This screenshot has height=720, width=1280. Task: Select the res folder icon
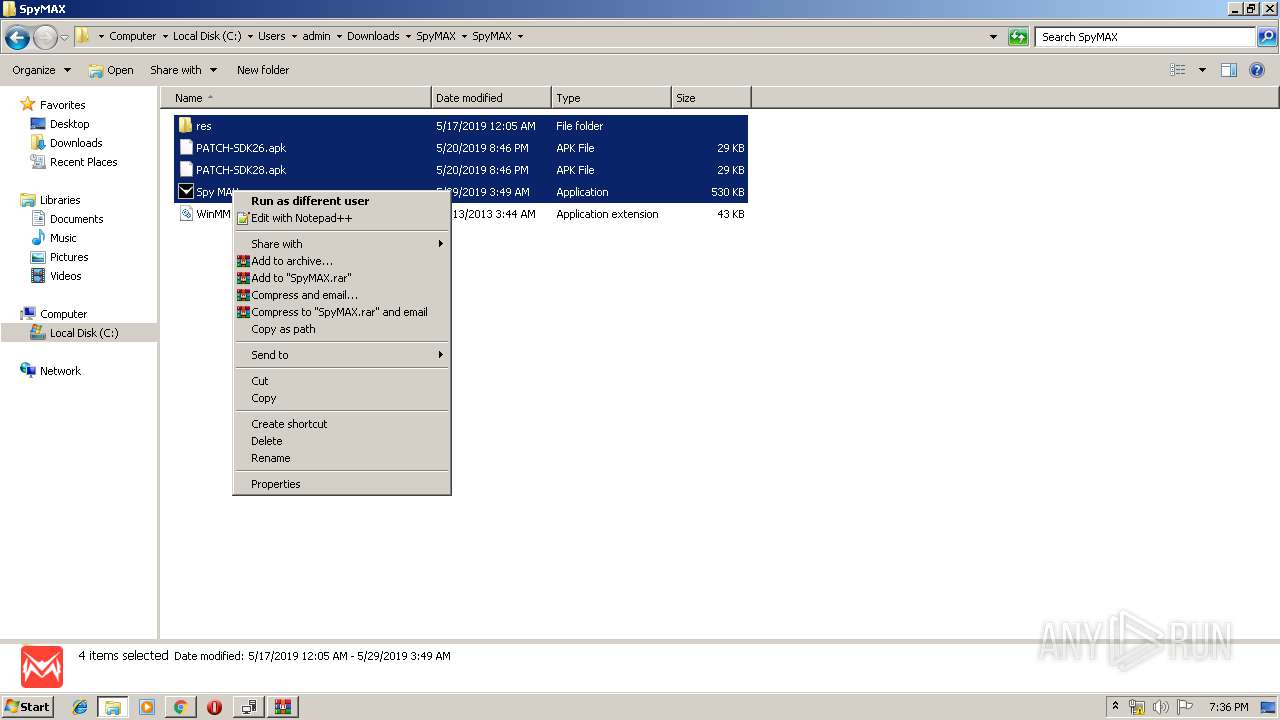tap(185, 126)
